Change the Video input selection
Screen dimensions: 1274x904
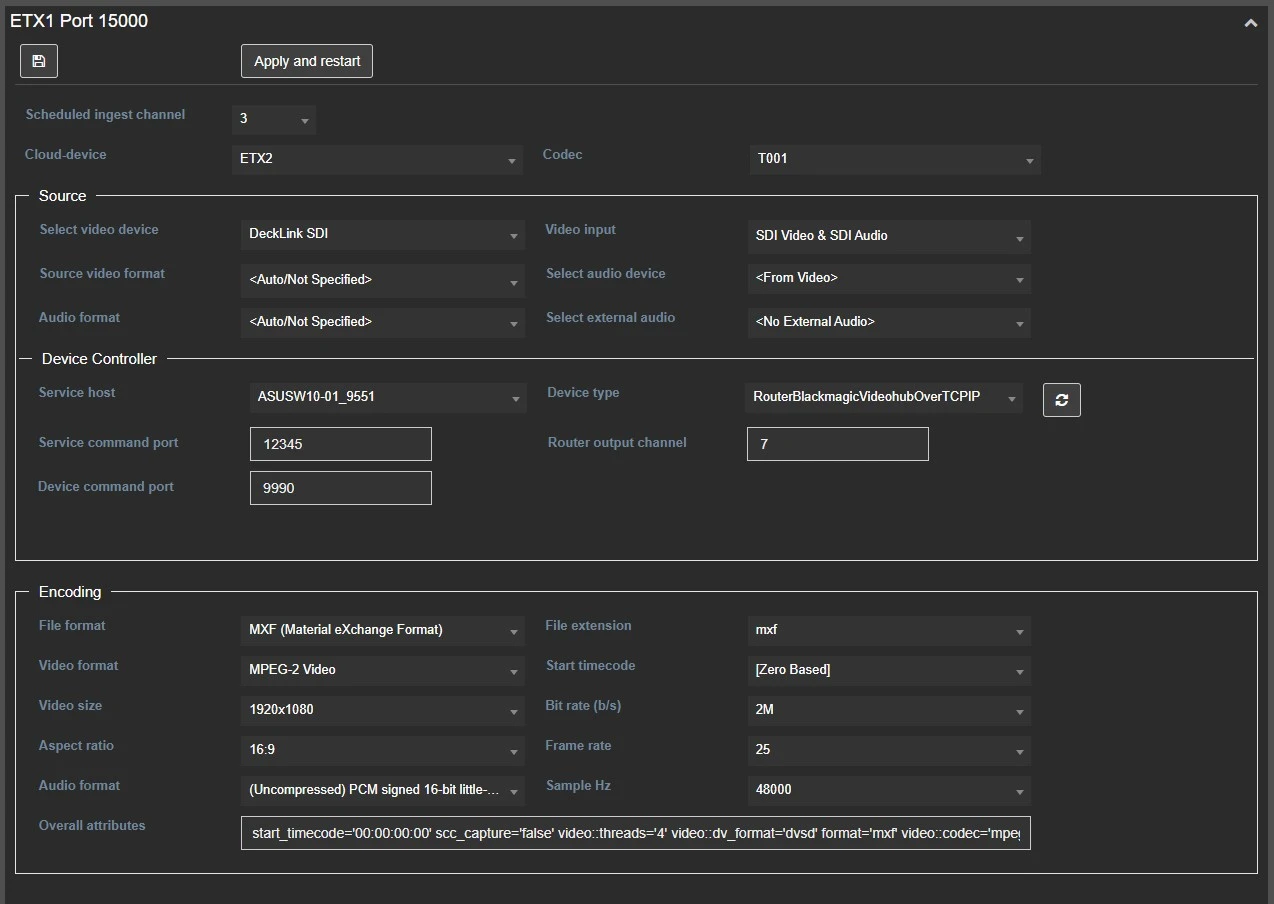pos(888,236)
